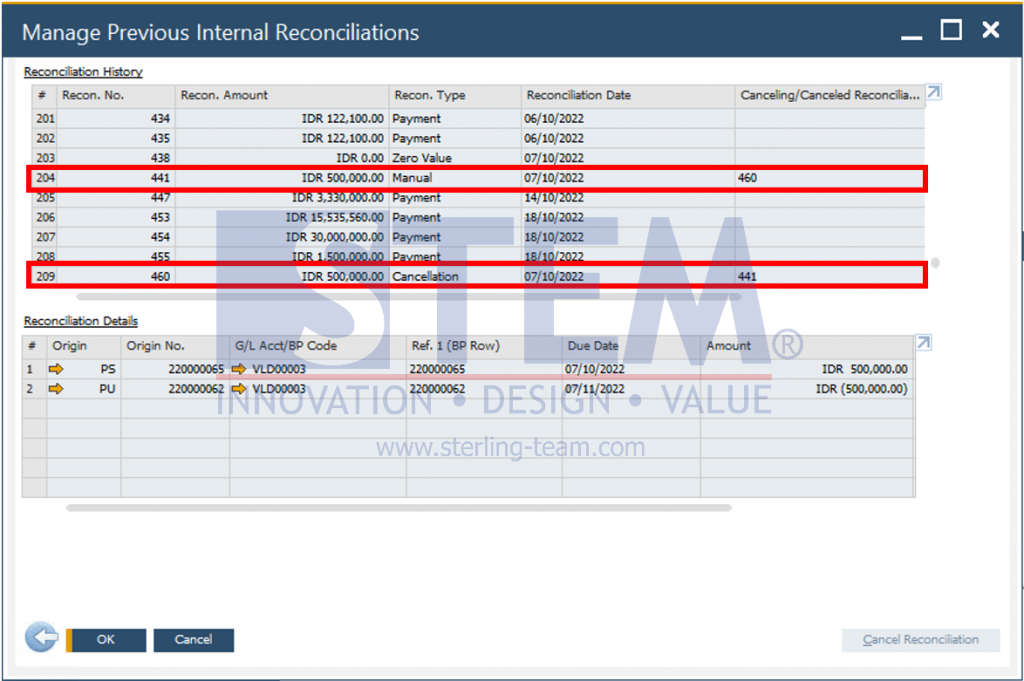Click the Cancel Reconciliation button
The width and height of the screenshot is (1024, 681).
pos(920,640)
